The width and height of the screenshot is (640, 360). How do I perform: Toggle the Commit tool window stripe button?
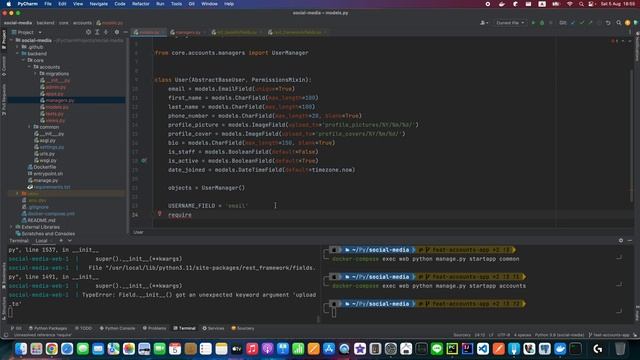[x=4, y=66]
